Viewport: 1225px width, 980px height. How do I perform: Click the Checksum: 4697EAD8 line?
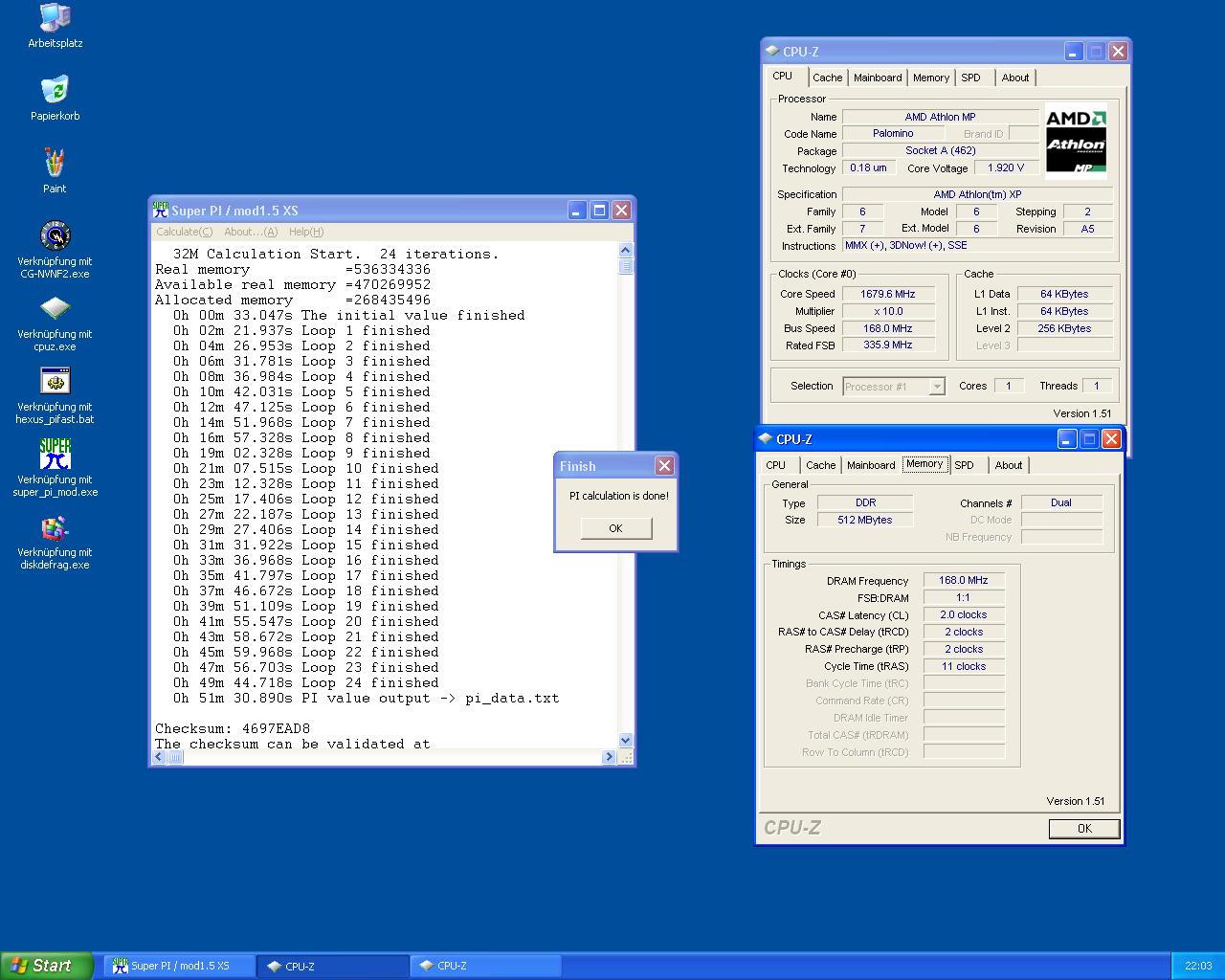(x=233, y=729)
